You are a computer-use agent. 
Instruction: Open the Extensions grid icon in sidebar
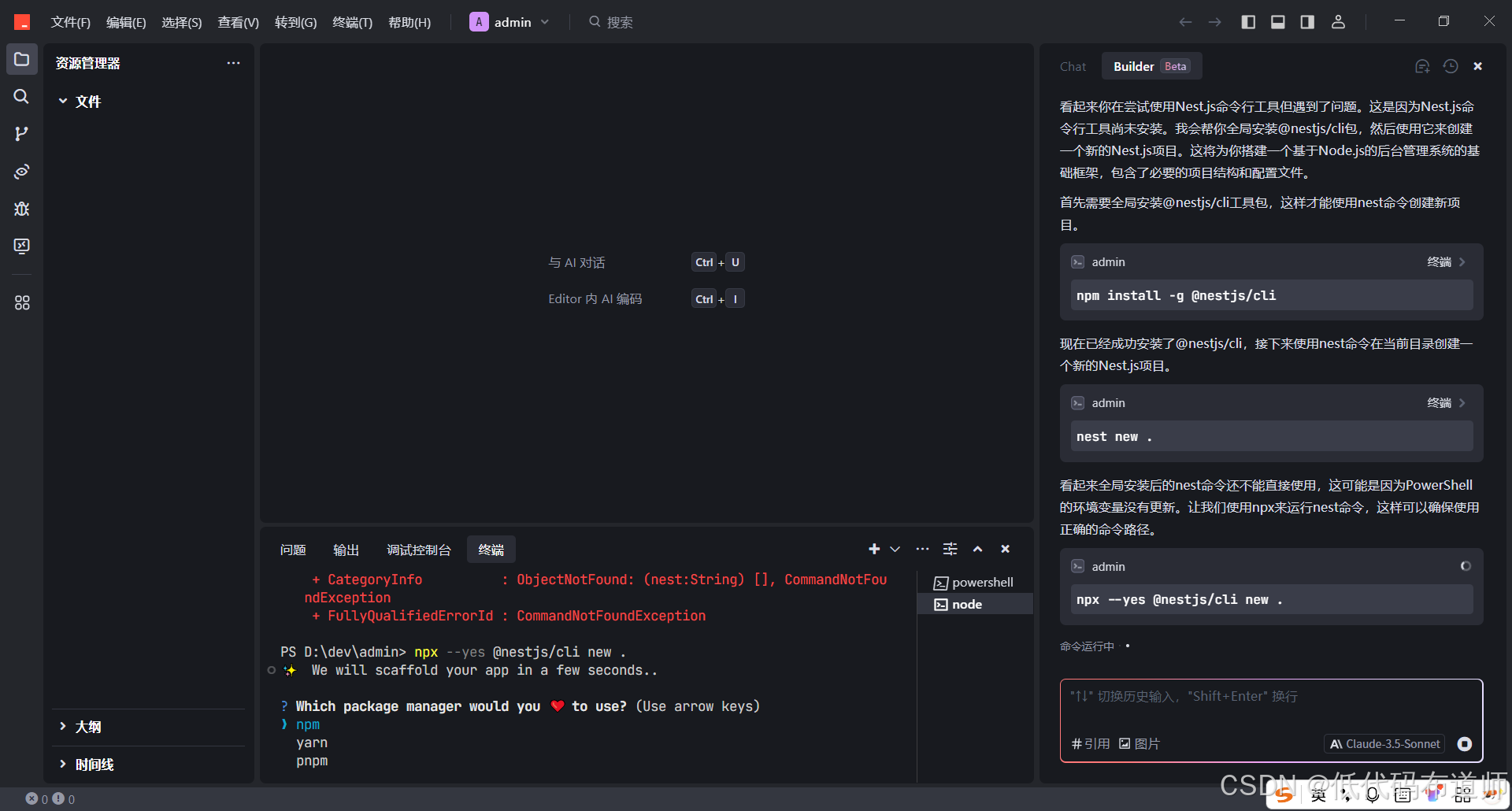click(22, 302)
